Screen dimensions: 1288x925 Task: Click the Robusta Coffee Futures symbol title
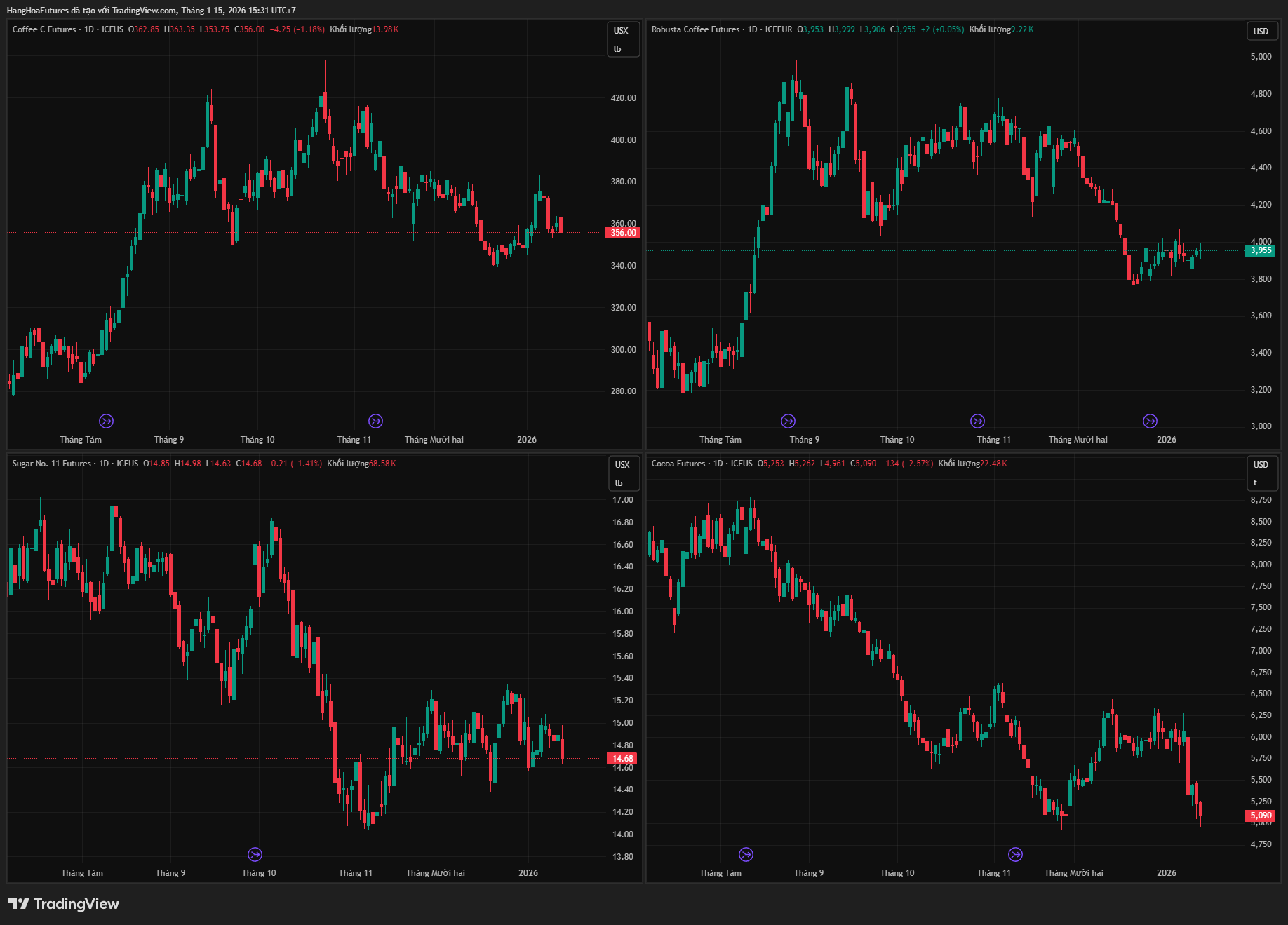[695, 29]
